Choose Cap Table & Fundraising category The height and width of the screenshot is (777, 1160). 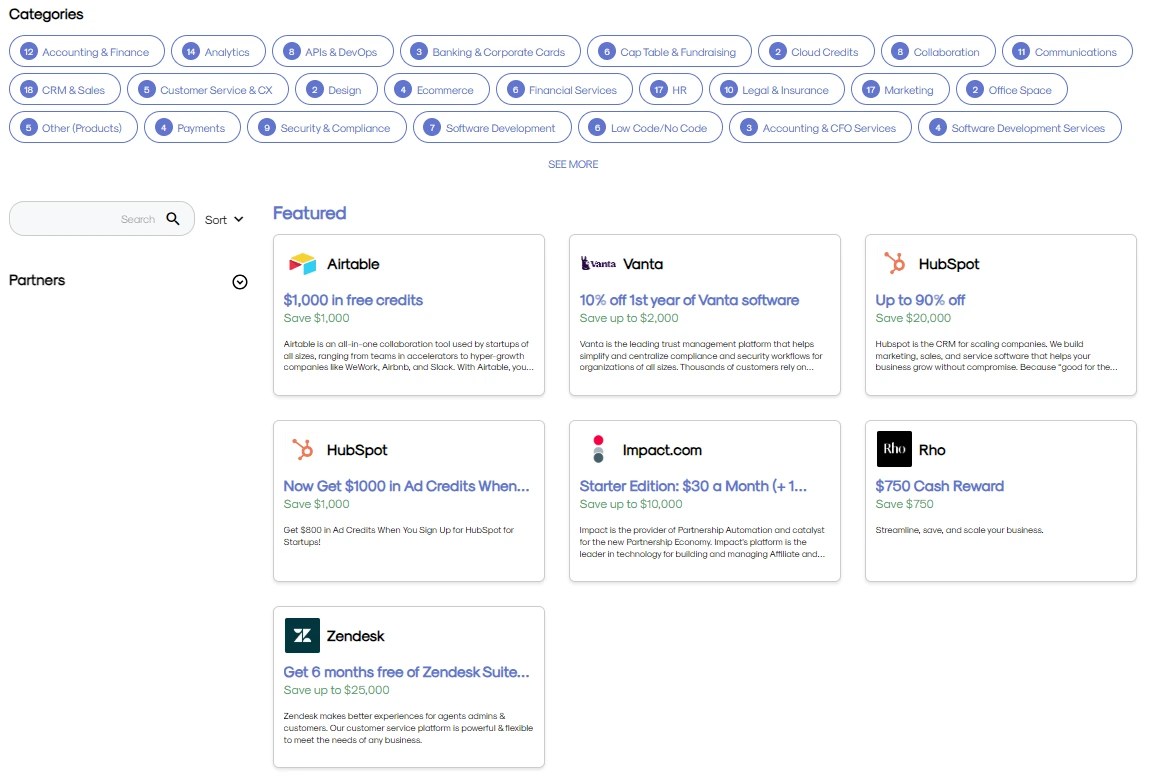click(x=670, y=51)
